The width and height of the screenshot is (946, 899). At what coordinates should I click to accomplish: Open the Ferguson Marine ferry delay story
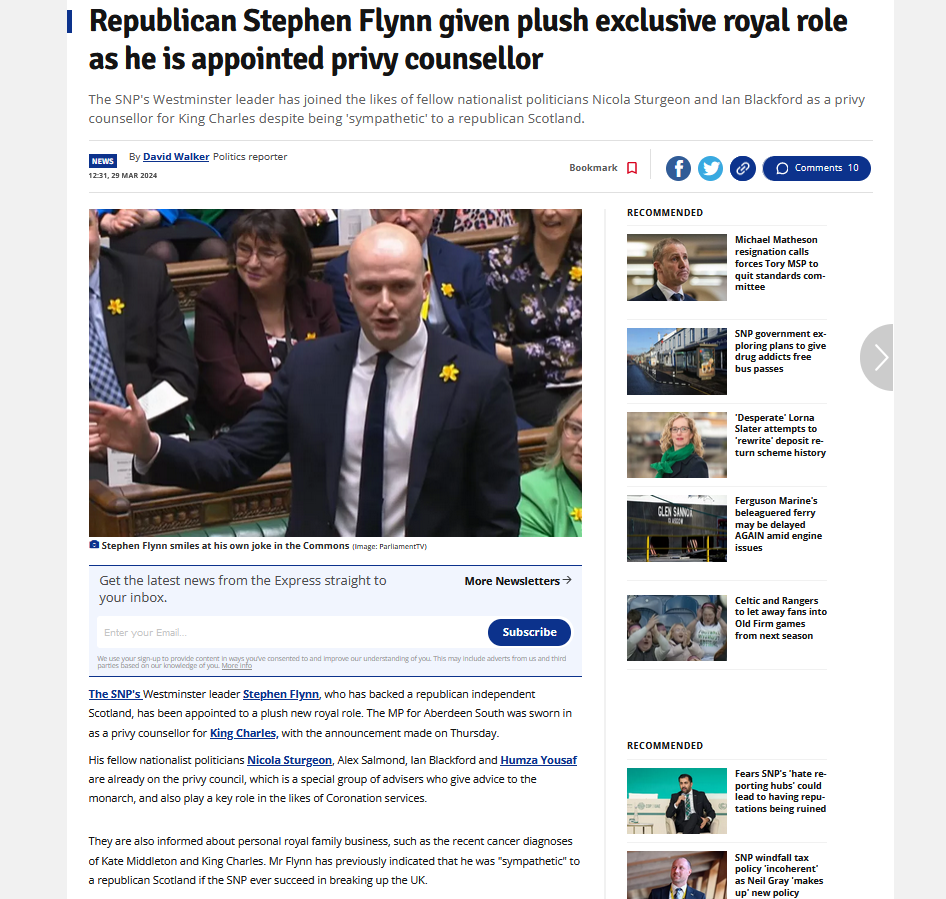pyautogui.click(x=778, y=524)
